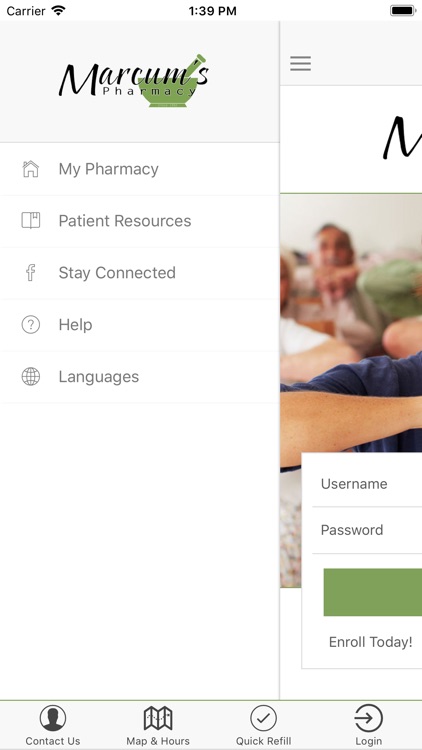Click the Facebook icon beside Stay Connected
The width and height of the screenshot is (422, 750).
pyautogui.click(x=31, y=273)
